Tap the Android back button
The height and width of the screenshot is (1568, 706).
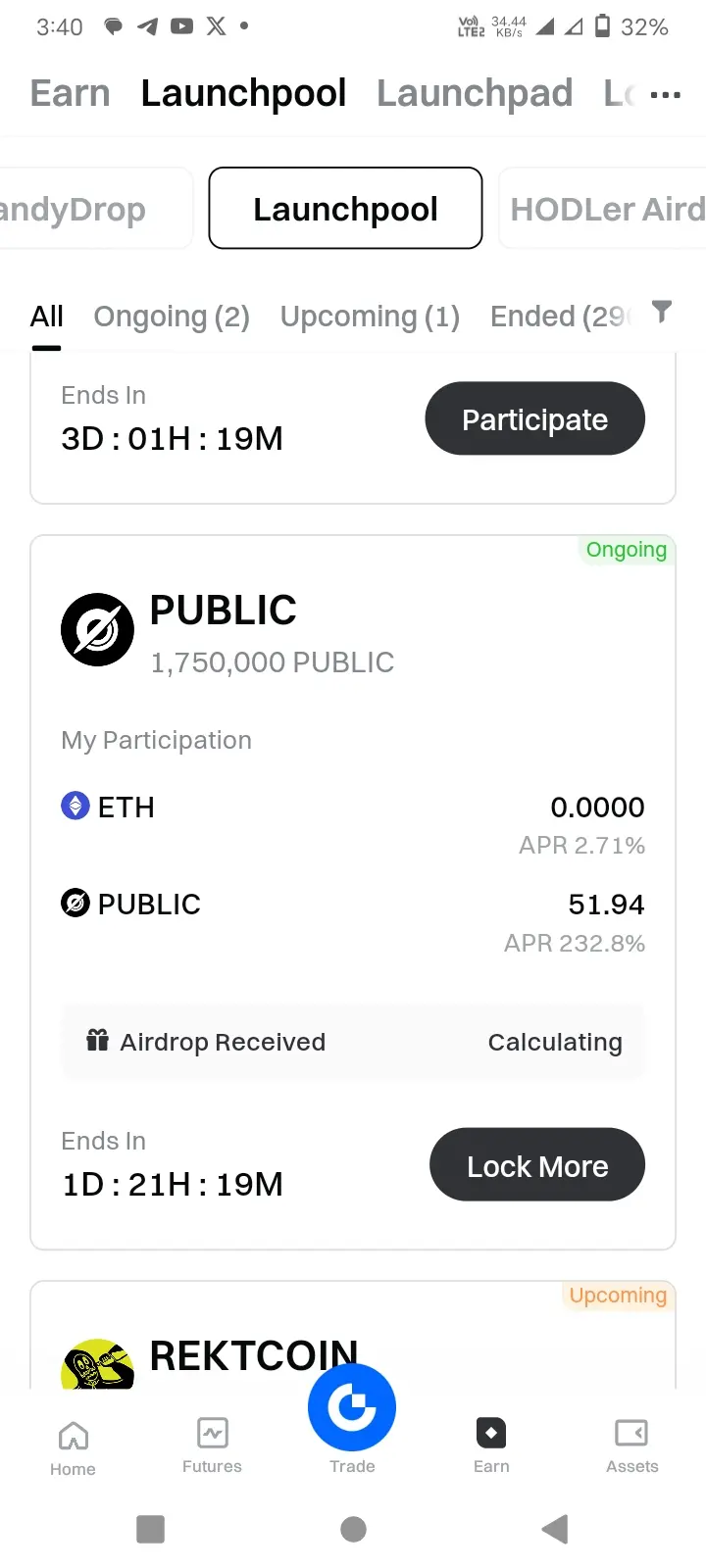pos(555,1529)
